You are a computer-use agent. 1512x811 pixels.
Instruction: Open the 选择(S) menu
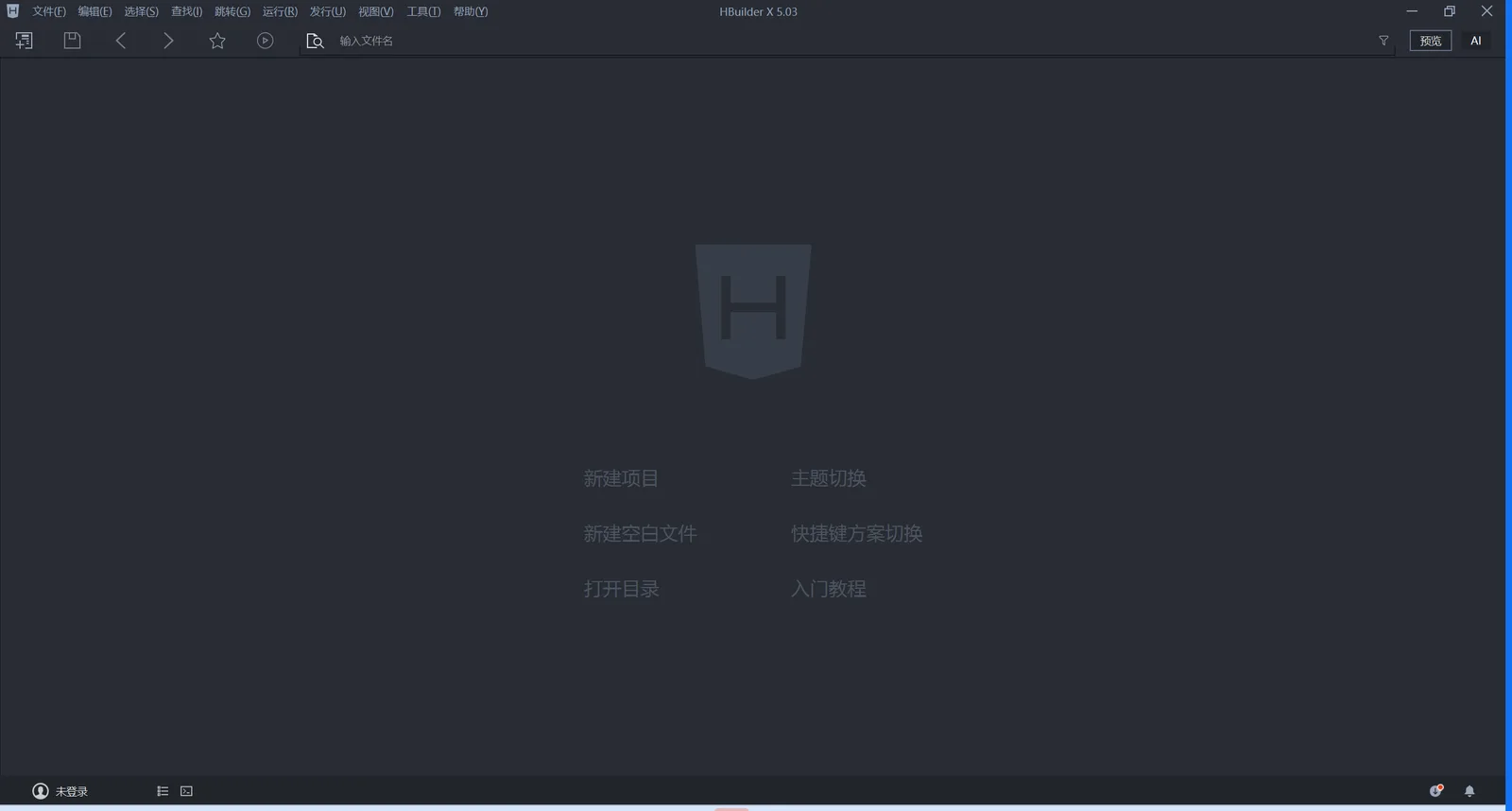coord(141,11)
